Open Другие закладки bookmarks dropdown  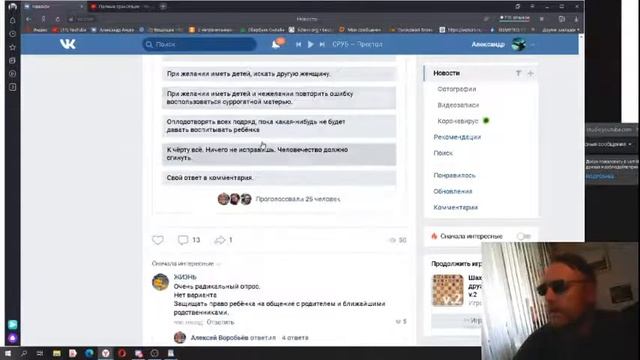click(x=560, y=30)
